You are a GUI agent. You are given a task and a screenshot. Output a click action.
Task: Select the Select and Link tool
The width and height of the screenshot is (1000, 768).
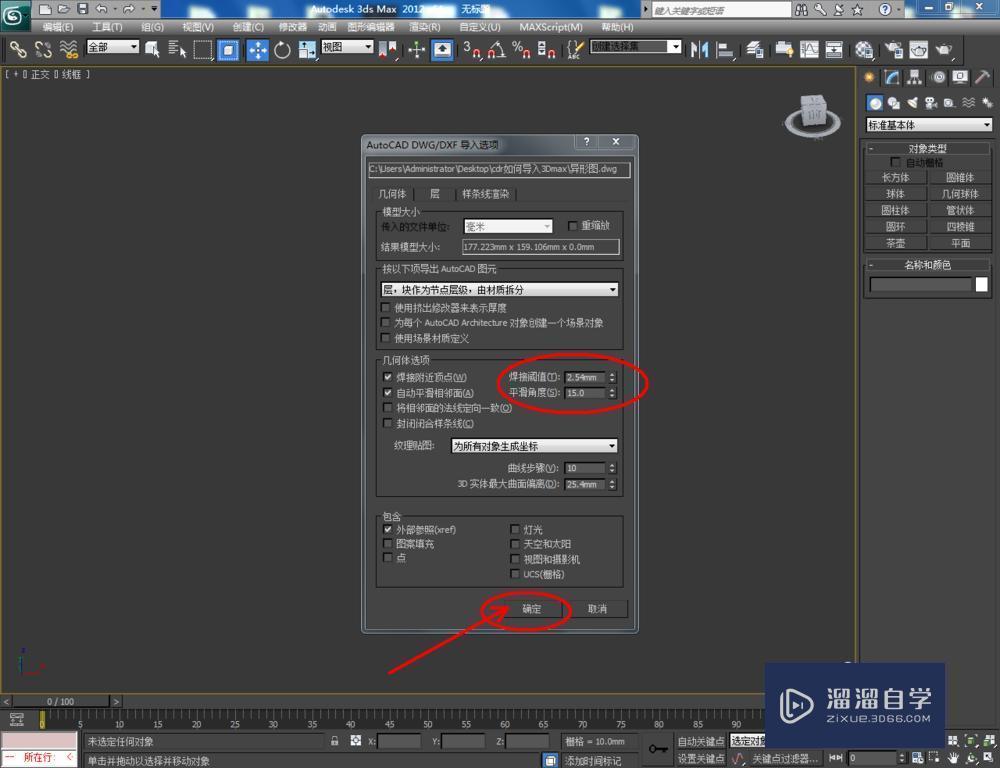click(20, 48)
